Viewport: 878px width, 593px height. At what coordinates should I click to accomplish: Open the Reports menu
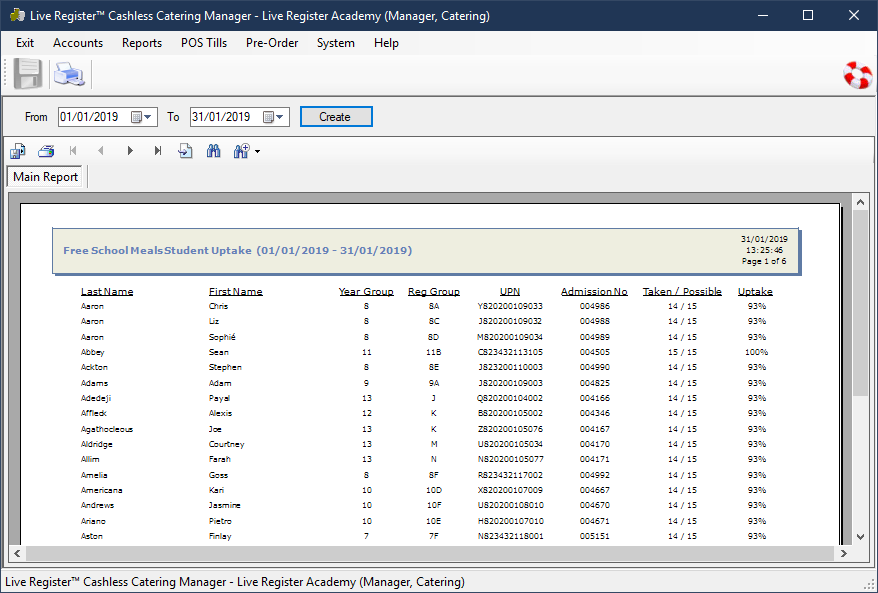point(142,43)
